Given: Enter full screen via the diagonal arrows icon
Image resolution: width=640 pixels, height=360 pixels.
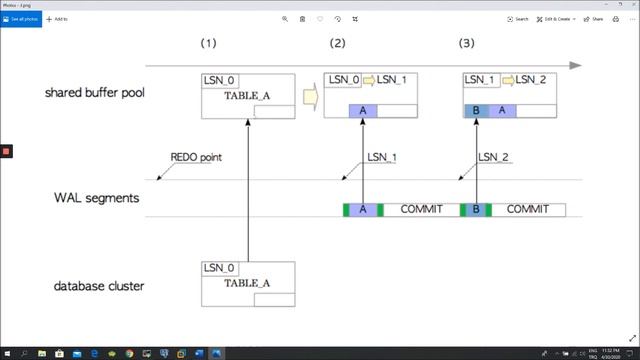Looking at the screenshot, I should pyautogui.click(x=632, y=338).
